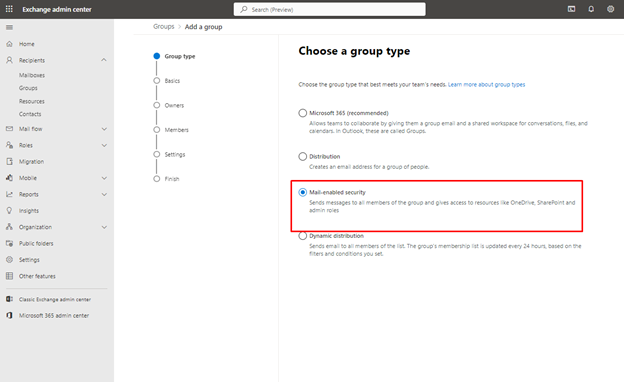Expand the Reports chevron
Viewport: 624px width, 382px height.
[104, 194]
